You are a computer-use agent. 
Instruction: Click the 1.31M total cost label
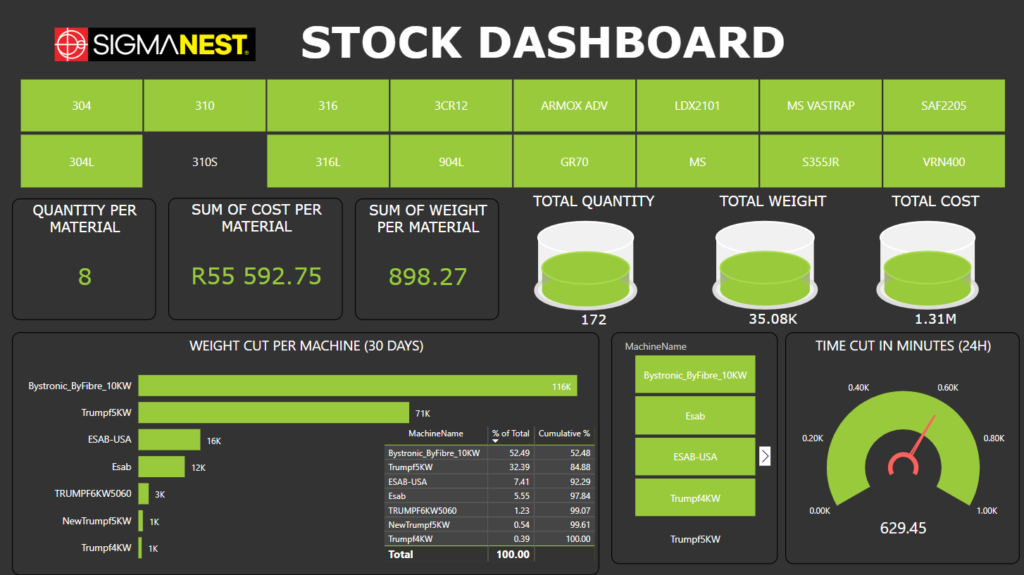(x=935, y=319)
